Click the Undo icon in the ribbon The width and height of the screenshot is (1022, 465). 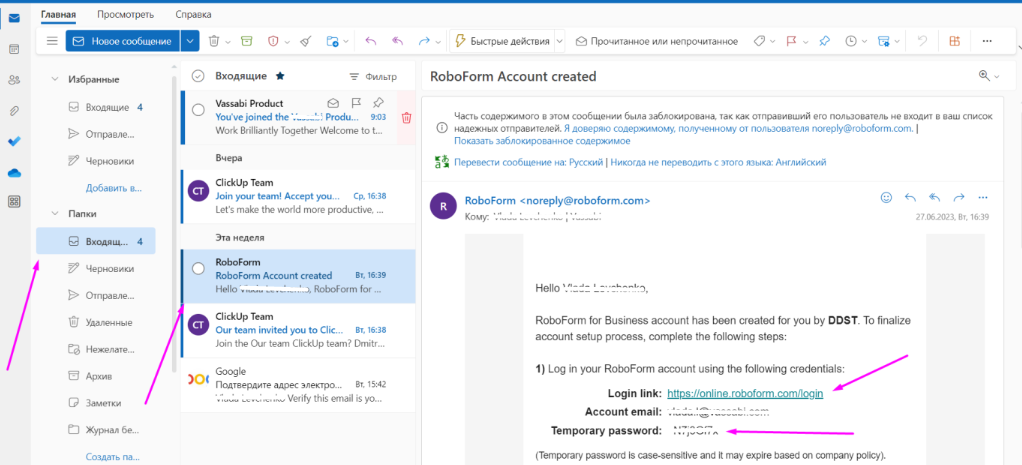922,41
